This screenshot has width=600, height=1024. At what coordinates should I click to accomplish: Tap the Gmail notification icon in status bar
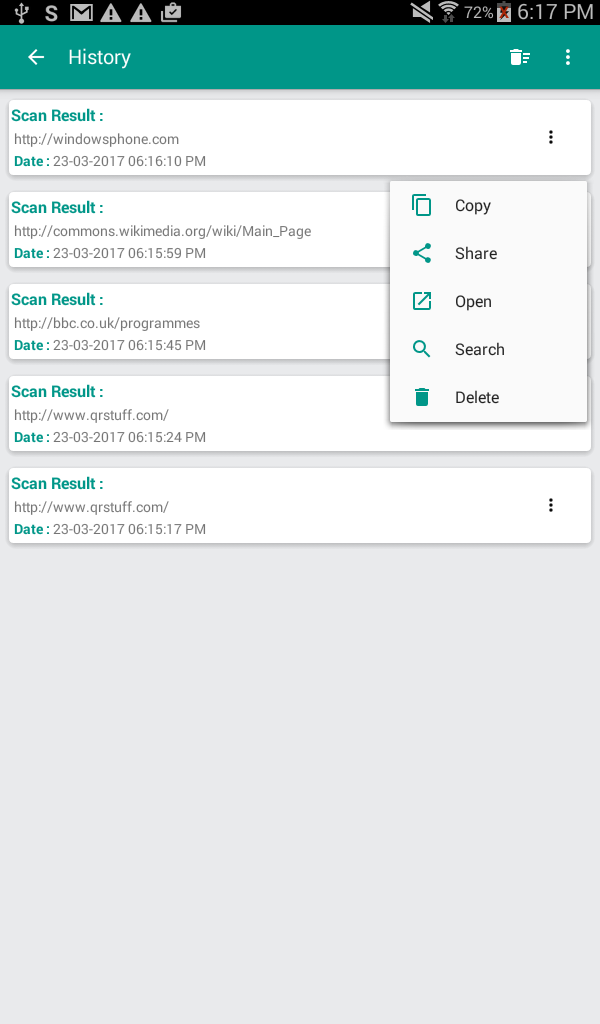point(81,12)
